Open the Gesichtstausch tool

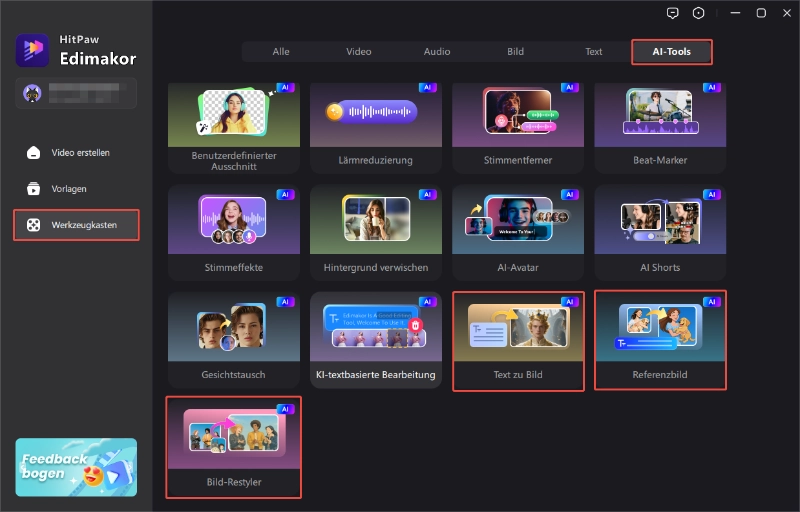[x=234, y=340]
